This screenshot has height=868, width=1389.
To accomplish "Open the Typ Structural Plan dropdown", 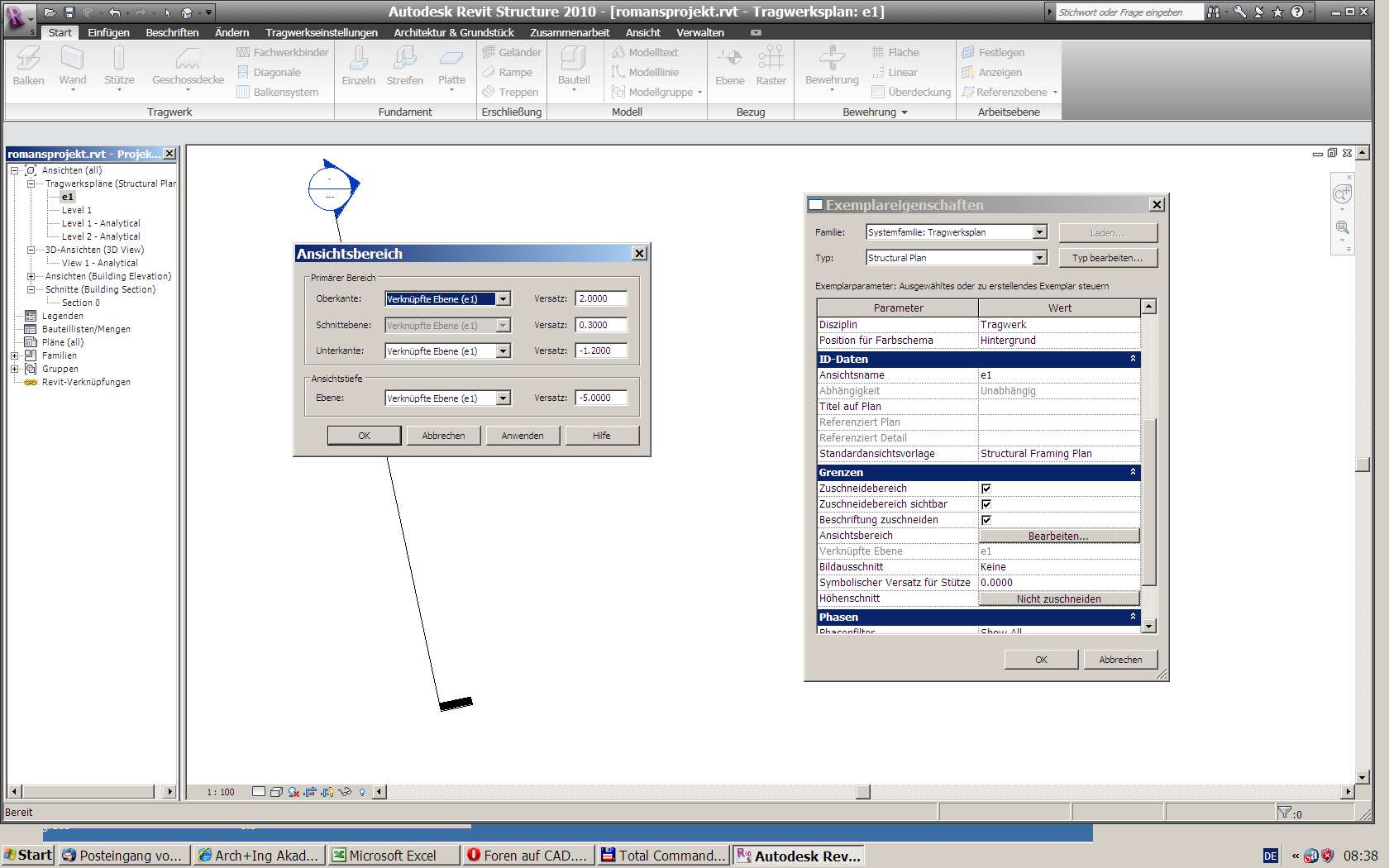I will coord(1039,258).
